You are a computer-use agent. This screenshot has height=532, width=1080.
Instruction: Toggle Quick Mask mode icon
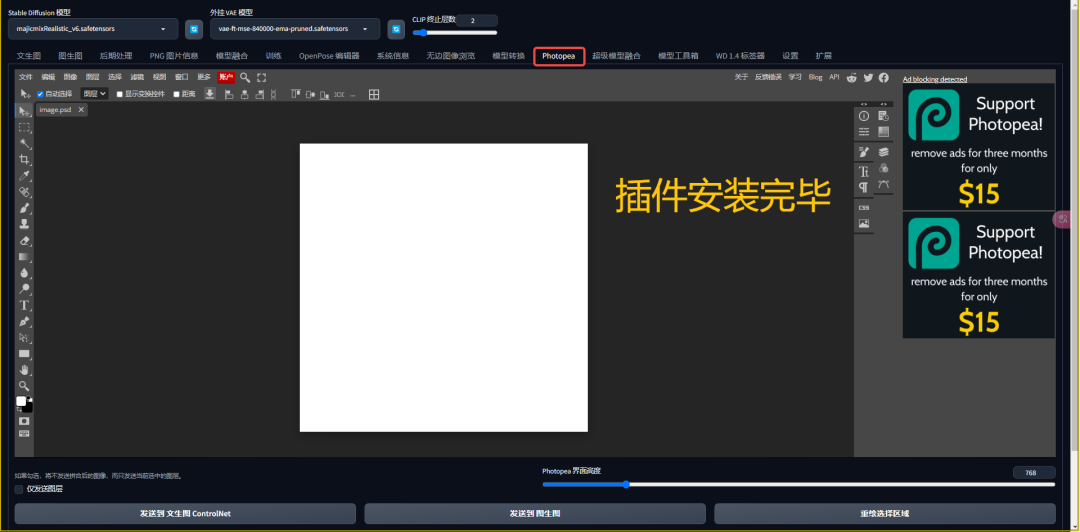point(24,420)
